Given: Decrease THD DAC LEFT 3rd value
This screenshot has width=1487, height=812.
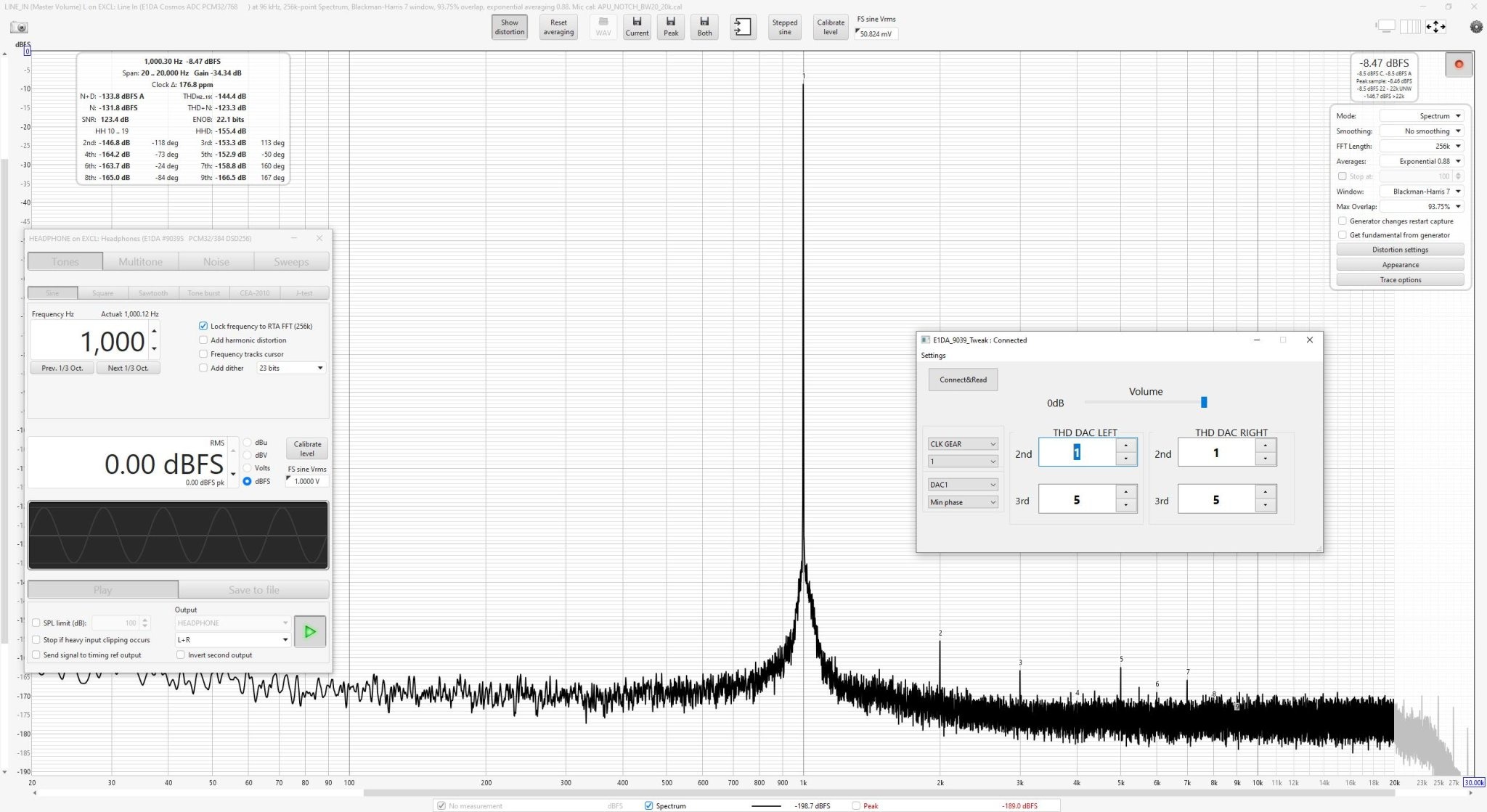Looking at the screenshot, I should (x=1125, y=505).
